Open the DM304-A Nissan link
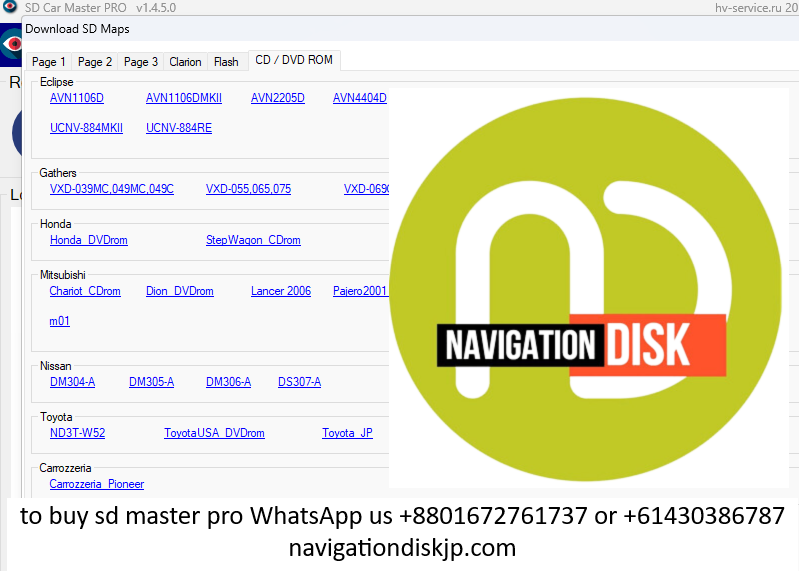Image resolution: width=799 pixels, height=571 pixels. coord(72,382)
